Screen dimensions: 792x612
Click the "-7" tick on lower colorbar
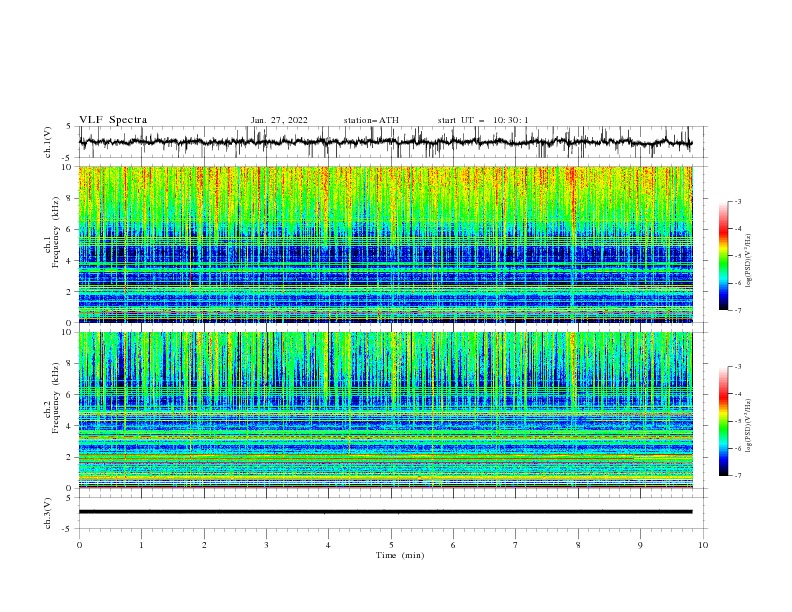coord(737,476)
